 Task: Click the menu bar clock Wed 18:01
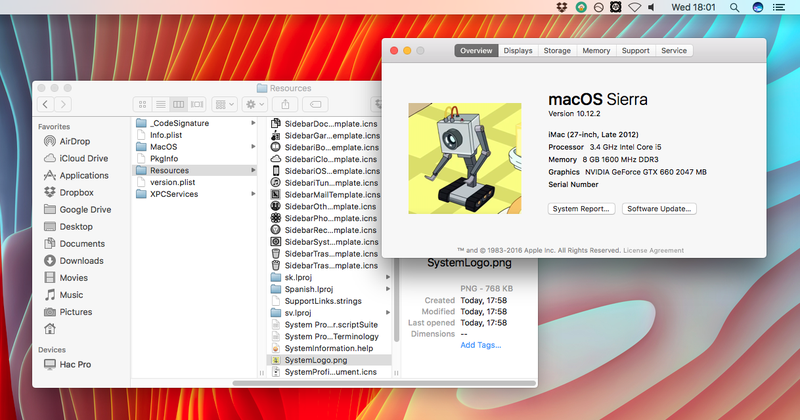tap(693, 7)
